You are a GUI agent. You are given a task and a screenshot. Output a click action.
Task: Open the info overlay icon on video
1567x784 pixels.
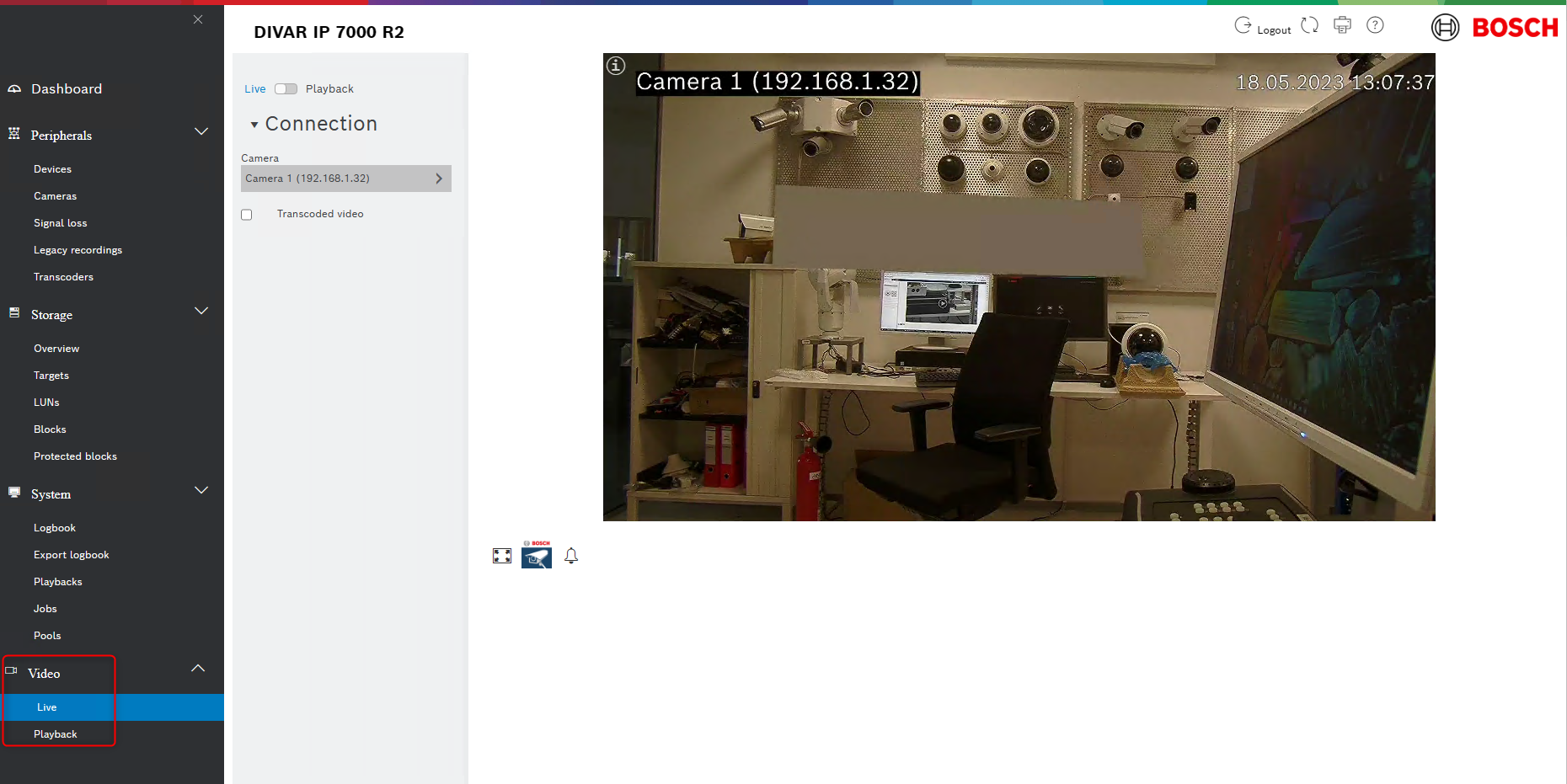(x=616, y=66)
